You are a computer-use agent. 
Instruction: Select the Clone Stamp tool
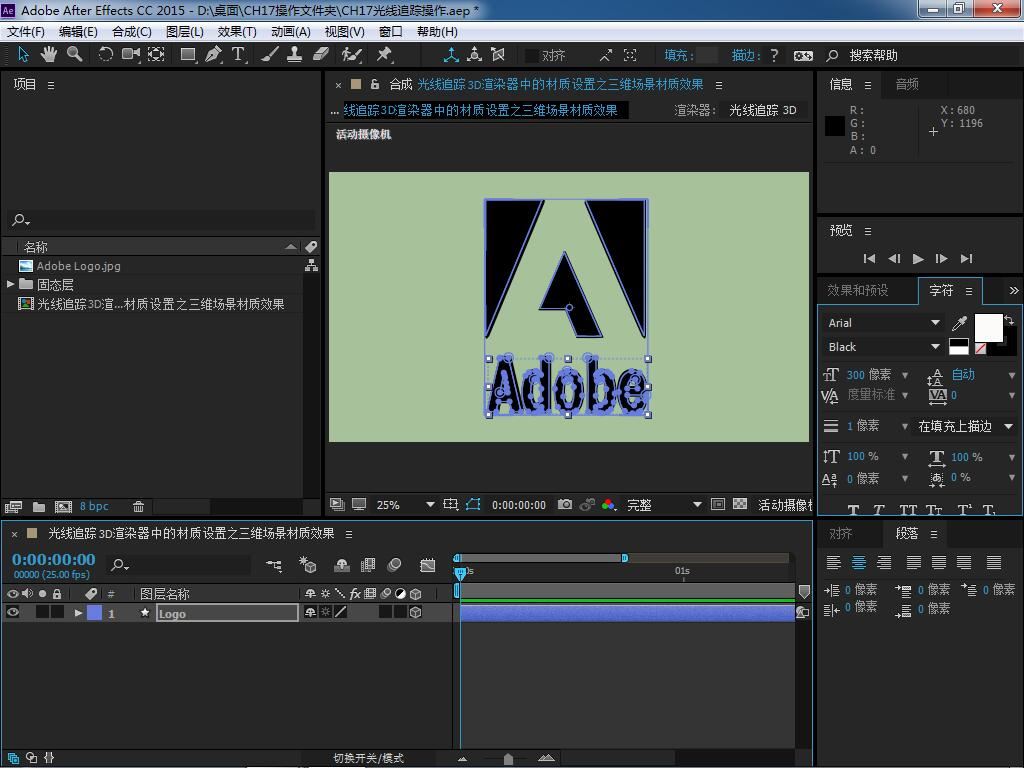coord(295,55)
